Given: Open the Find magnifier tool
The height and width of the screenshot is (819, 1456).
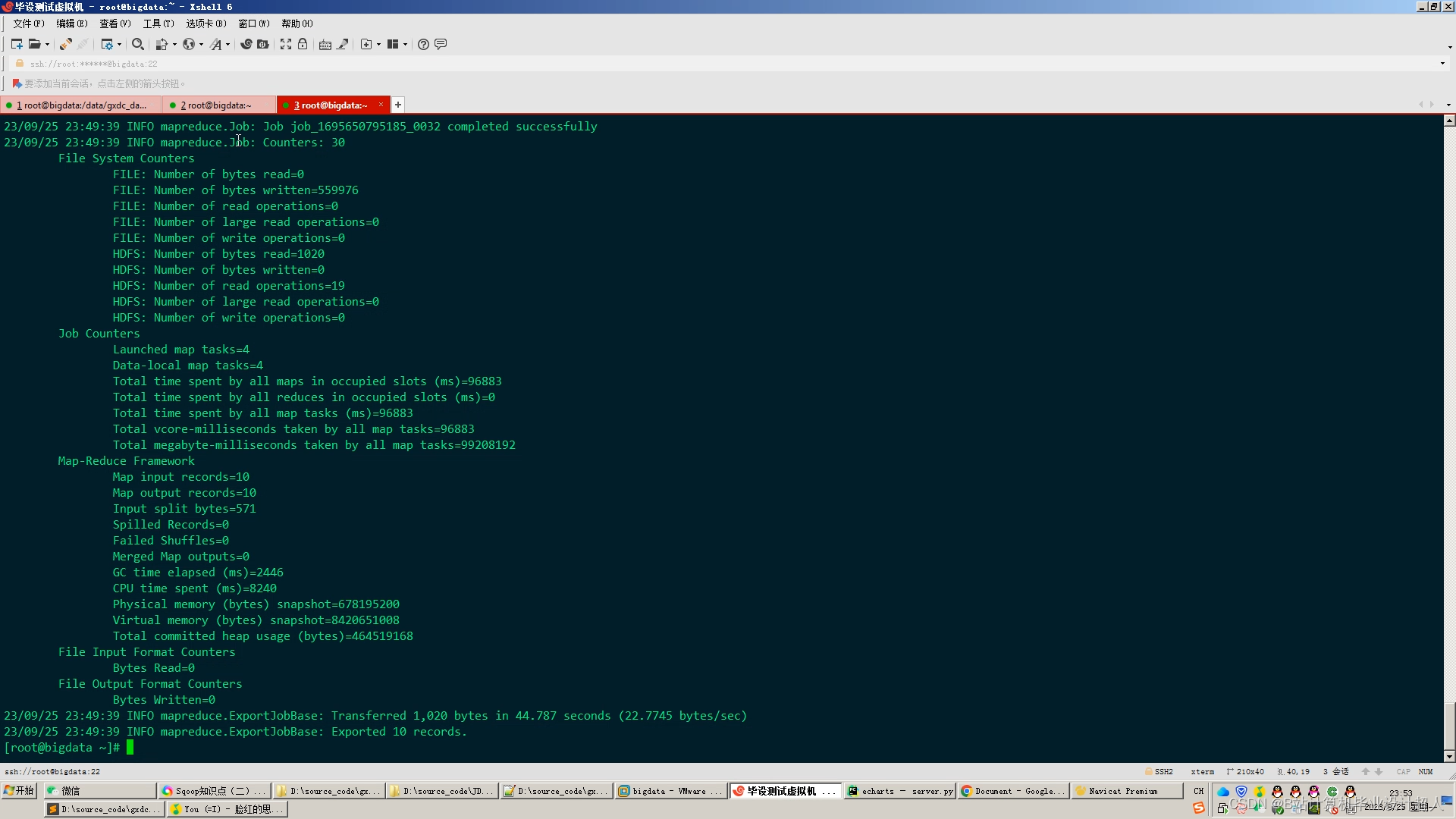Looking at the screenshot, I should click(x=137, y=44).
